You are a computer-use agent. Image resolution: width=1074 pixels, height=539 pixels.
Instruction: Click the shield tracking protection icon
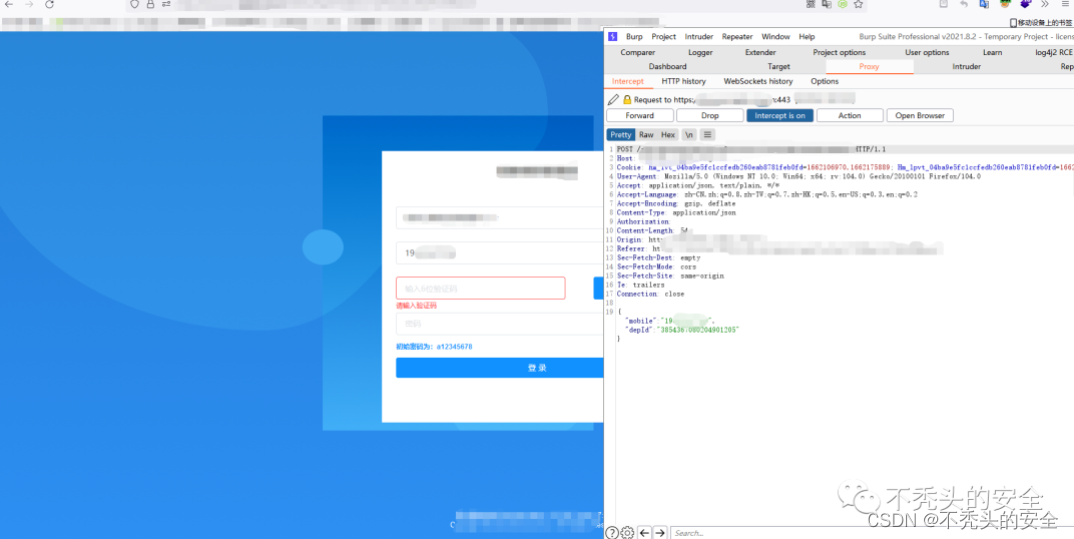[134, 4]
